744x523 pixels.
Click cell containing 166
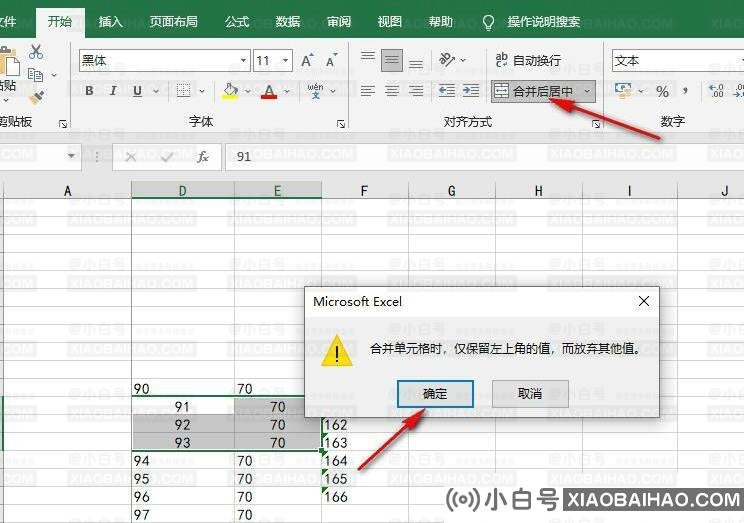click(364, 496)
